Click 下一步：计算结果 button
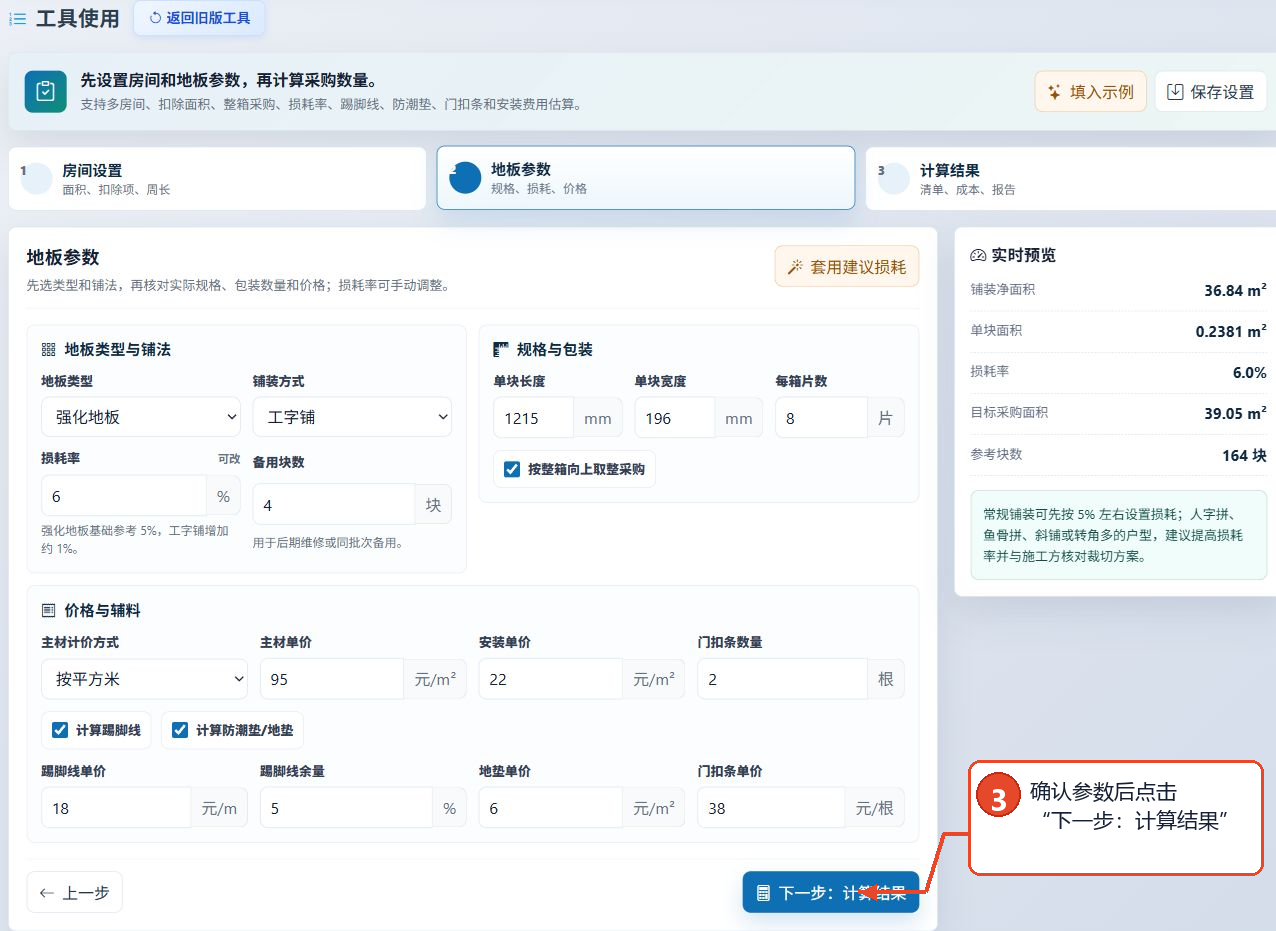1276x931 pixels. coord(830,892)
